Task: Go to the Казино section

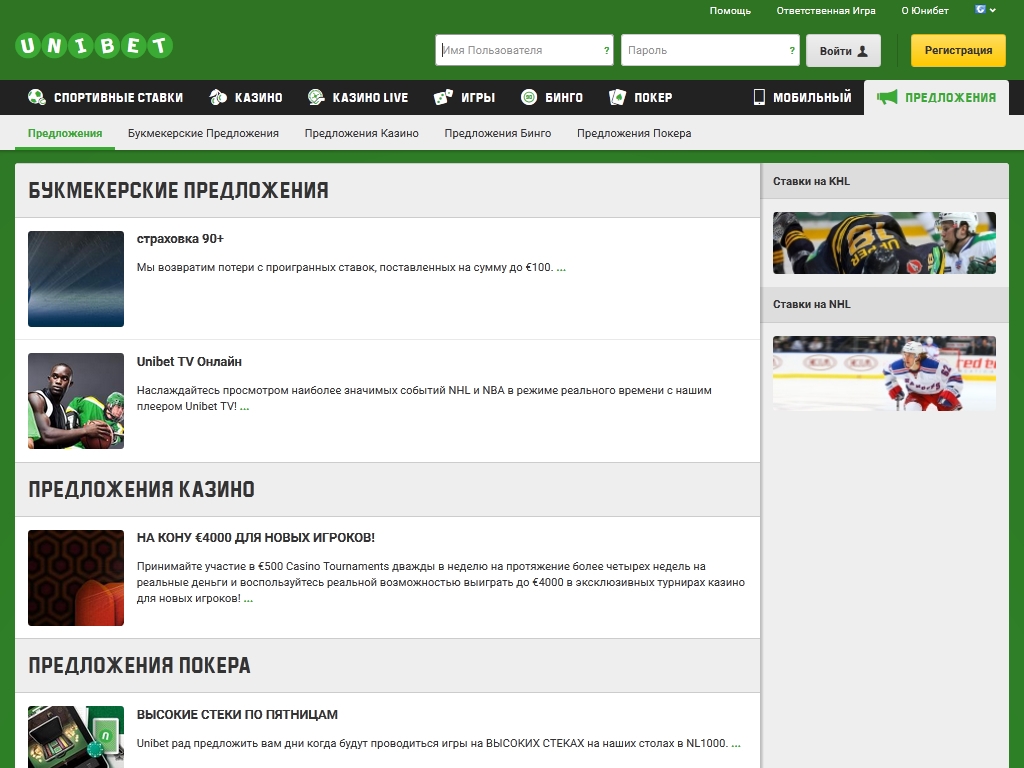Action: tap(246, 97)
